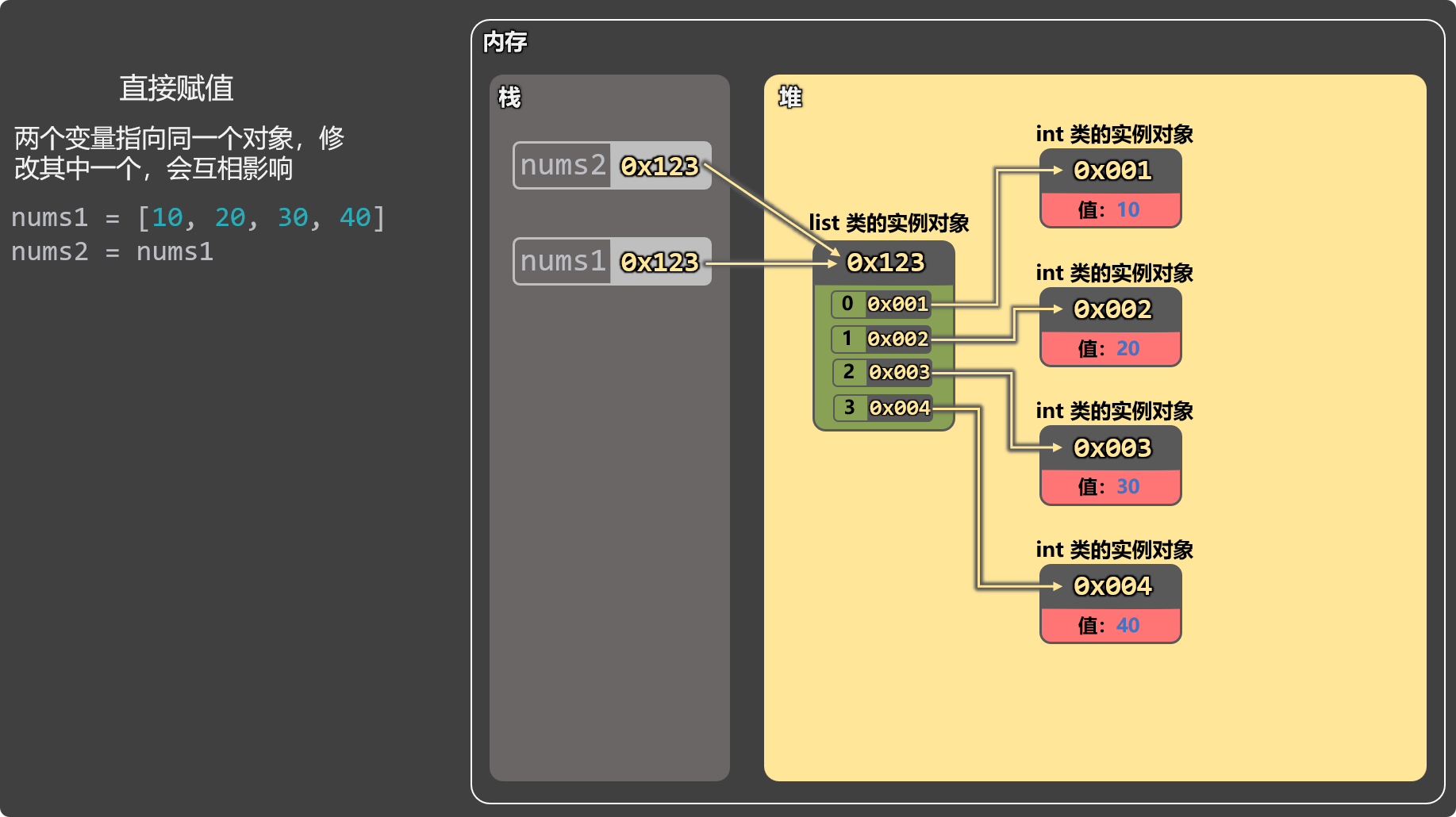Click the red value 20 field
The width and height of the screenshot is (1456, 817).
(1111, 349)
